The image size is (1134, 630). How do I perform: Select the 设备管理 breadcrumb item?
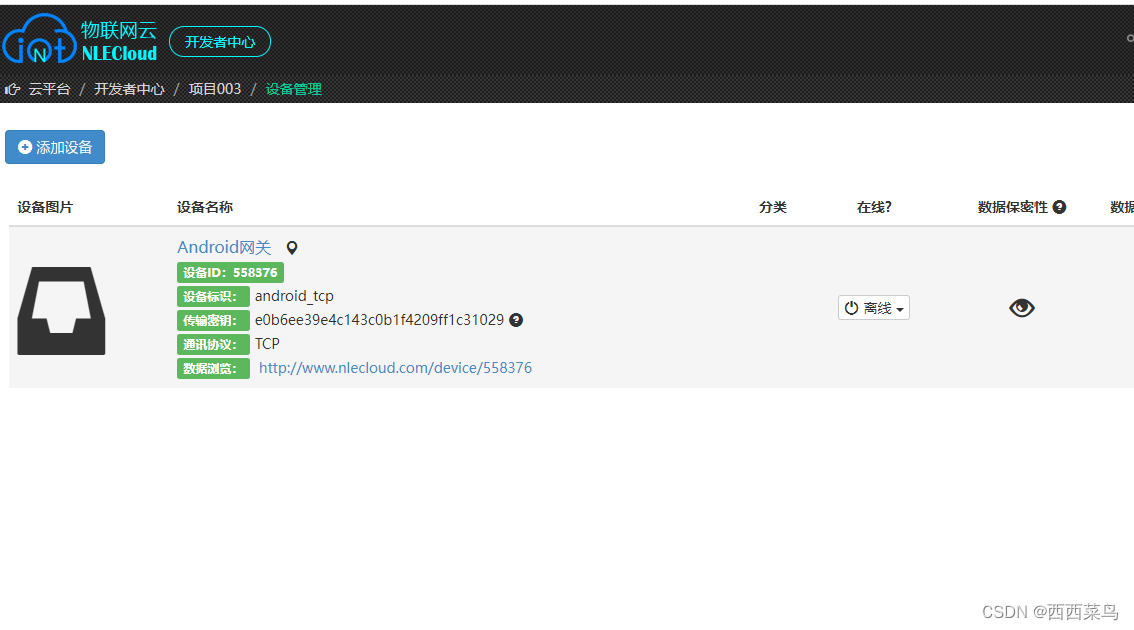pyautogui.click(x=294, y=89)
